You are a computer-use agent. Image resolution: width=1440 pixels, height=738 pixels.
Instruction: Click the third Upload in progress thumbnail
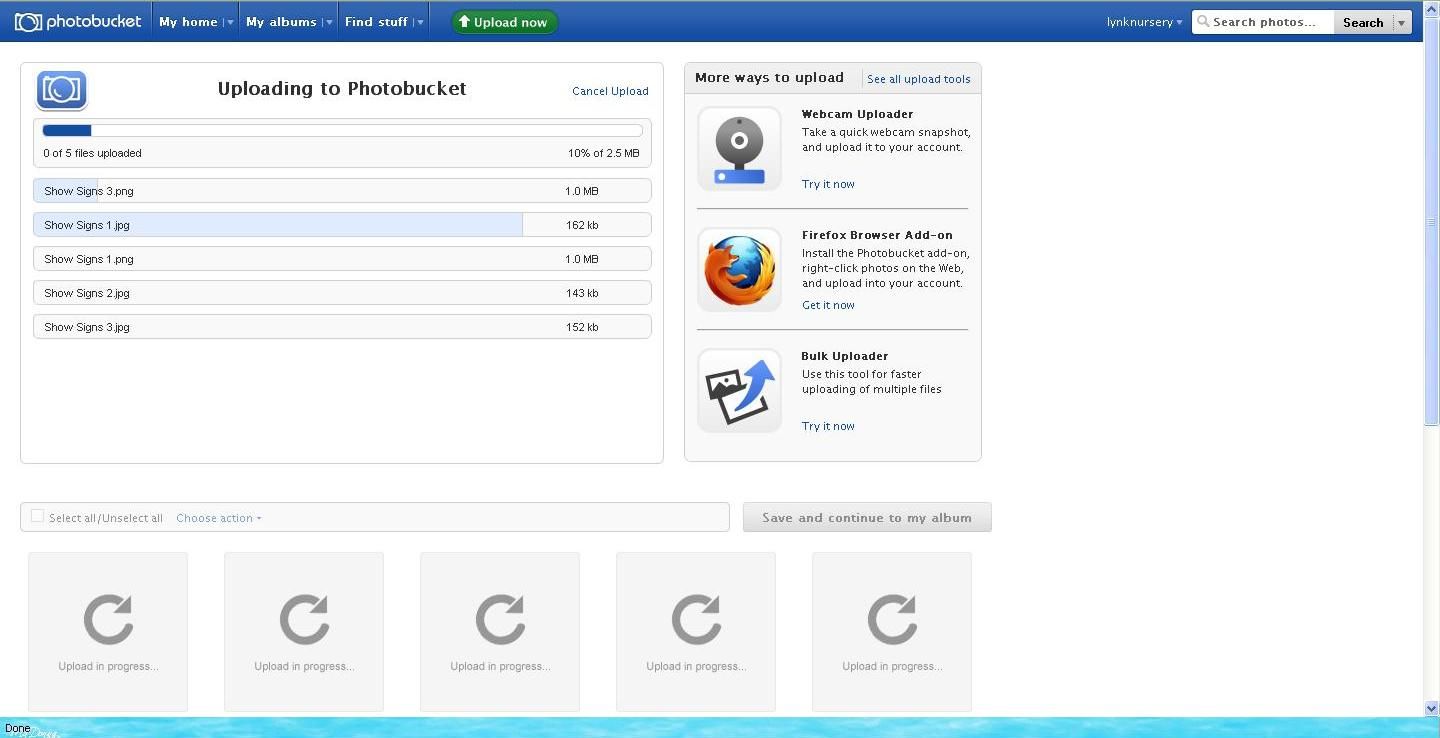click(500, 632)
